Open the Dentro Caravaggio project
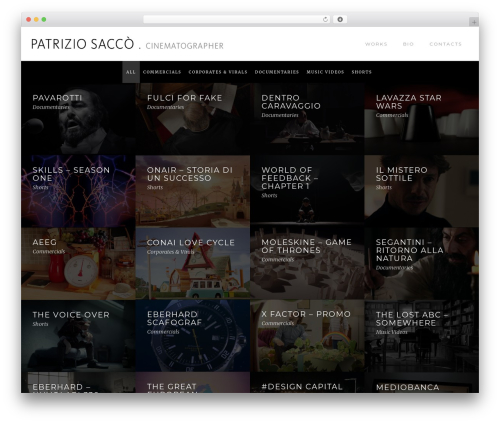Screen dimensions: 500x423 point(307,119)
